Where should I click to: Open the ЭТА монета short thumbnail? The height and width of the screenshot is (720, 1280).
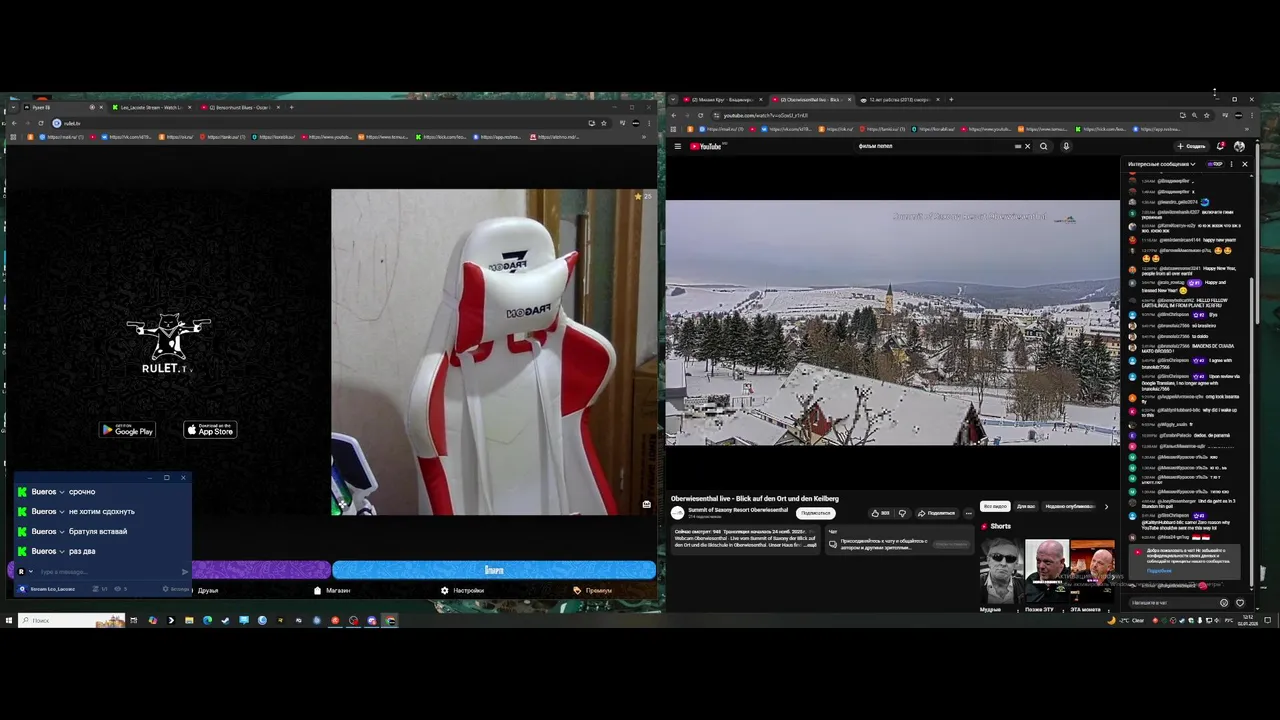[1092, 573]
